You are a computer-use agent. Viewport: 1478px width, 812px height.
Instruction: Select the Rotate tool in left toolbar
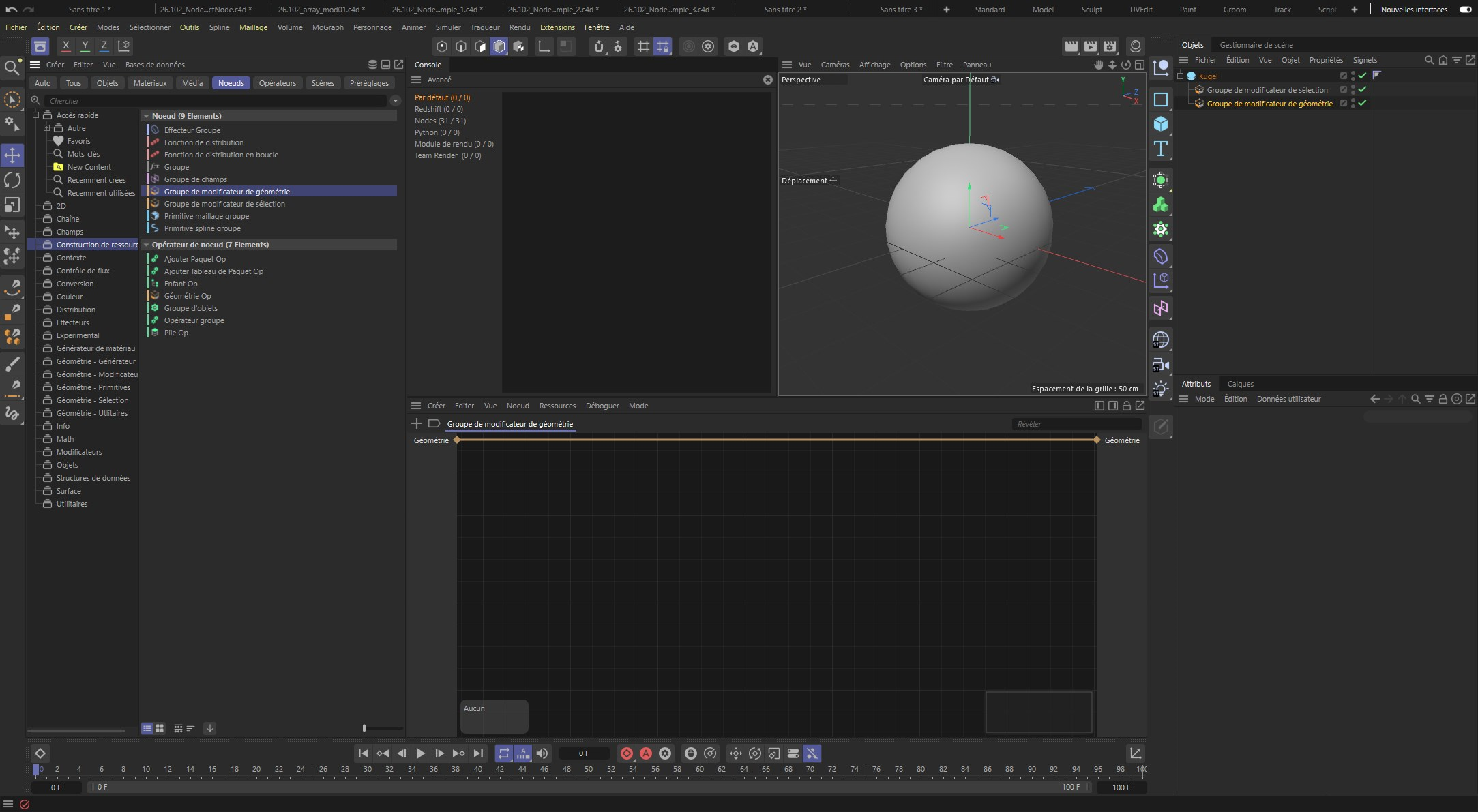12,180
